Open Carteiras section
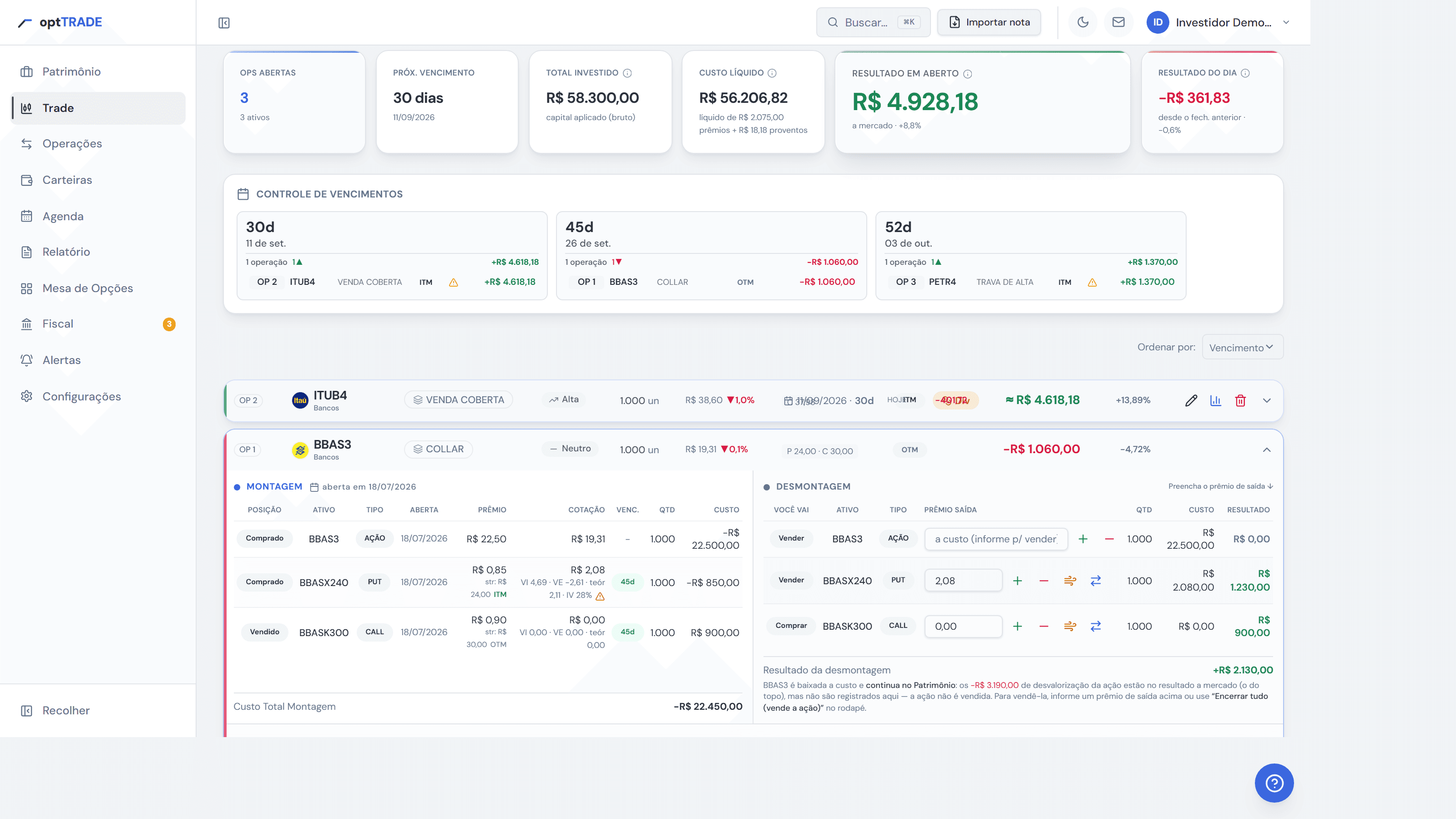This screenshot has width=1456, height=819. (x=98, y=180)
